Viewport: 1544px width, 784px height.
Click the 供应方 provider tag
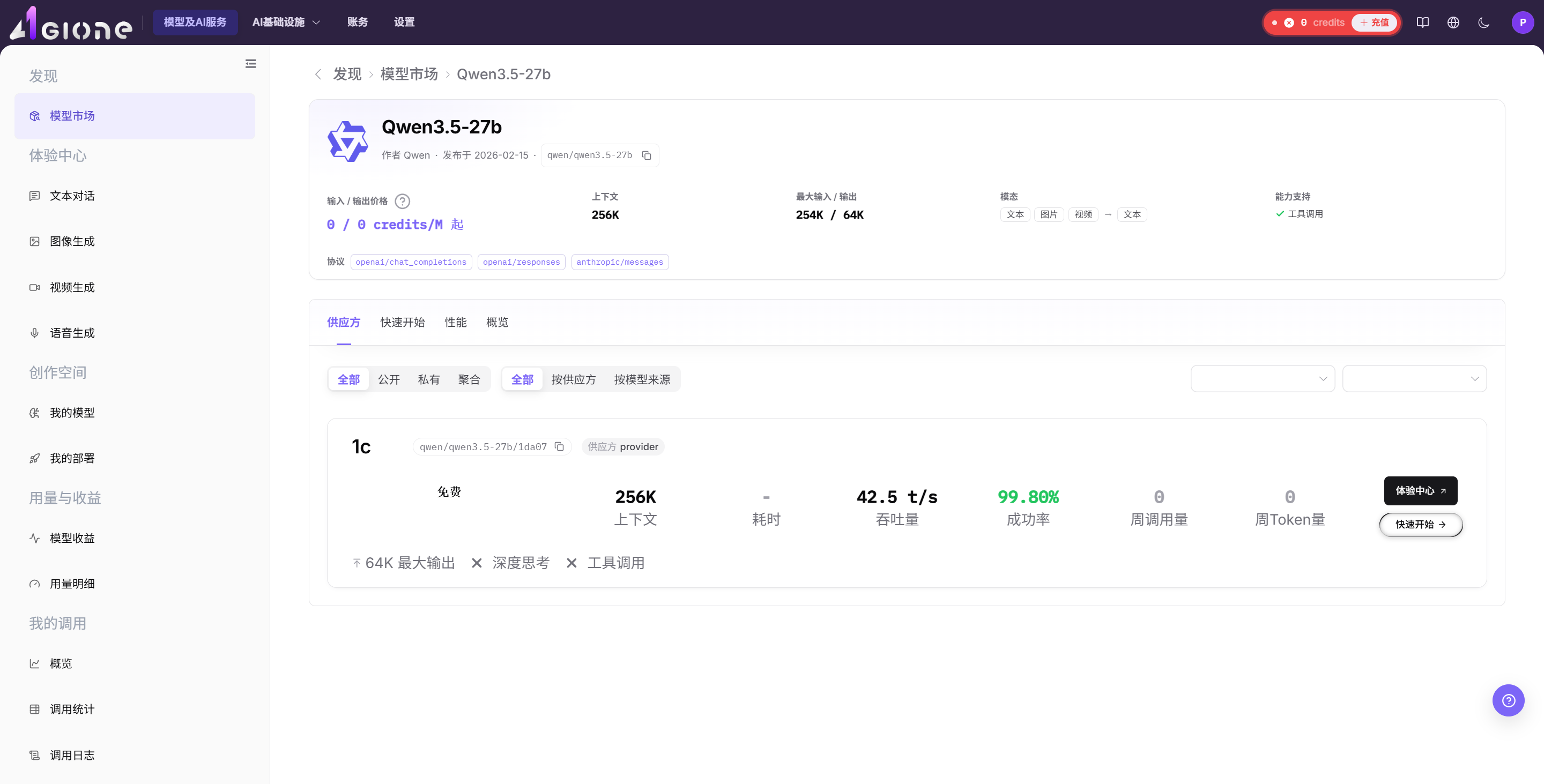coord(623,447)
